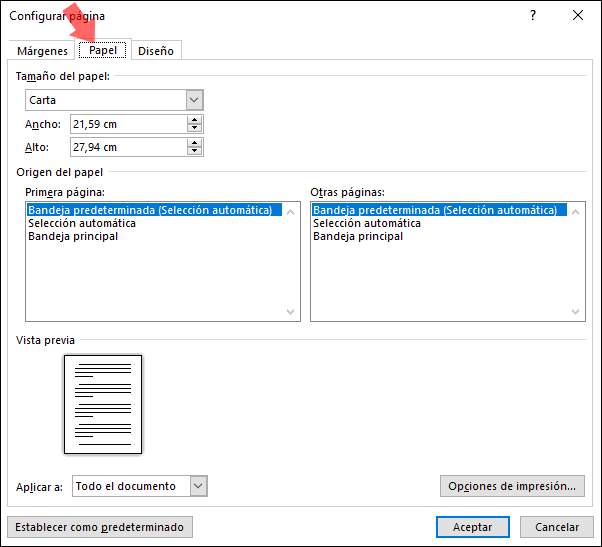
Task: Select the Papel tab
Action: pos(103,50)
